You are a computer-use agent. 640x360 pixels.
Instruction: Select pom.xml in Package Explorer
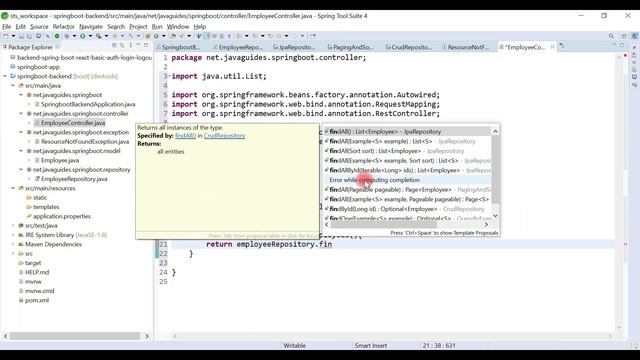click(37, 300)
